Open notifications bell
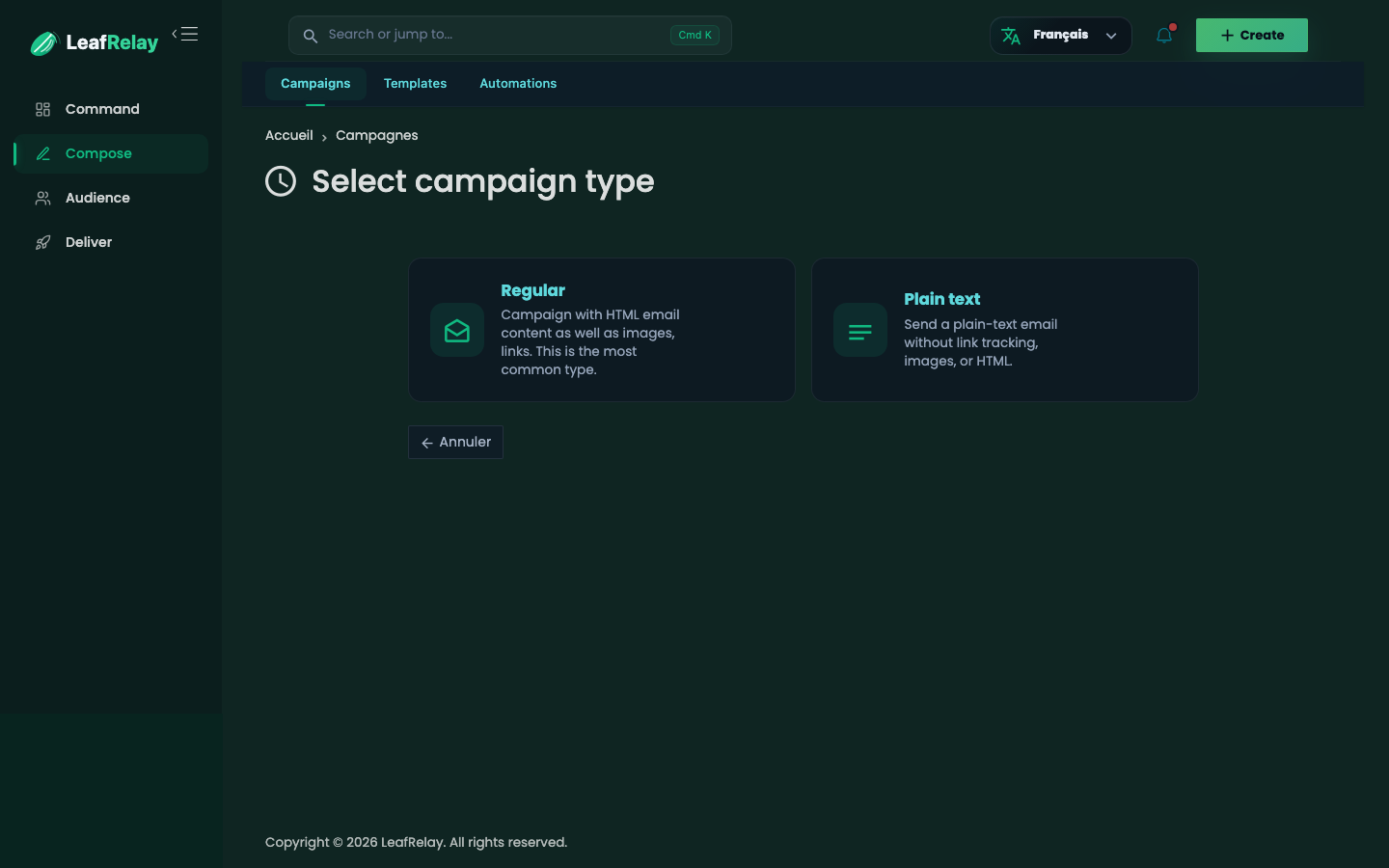Screen dimensions: 1389x868 point(1164,36)
